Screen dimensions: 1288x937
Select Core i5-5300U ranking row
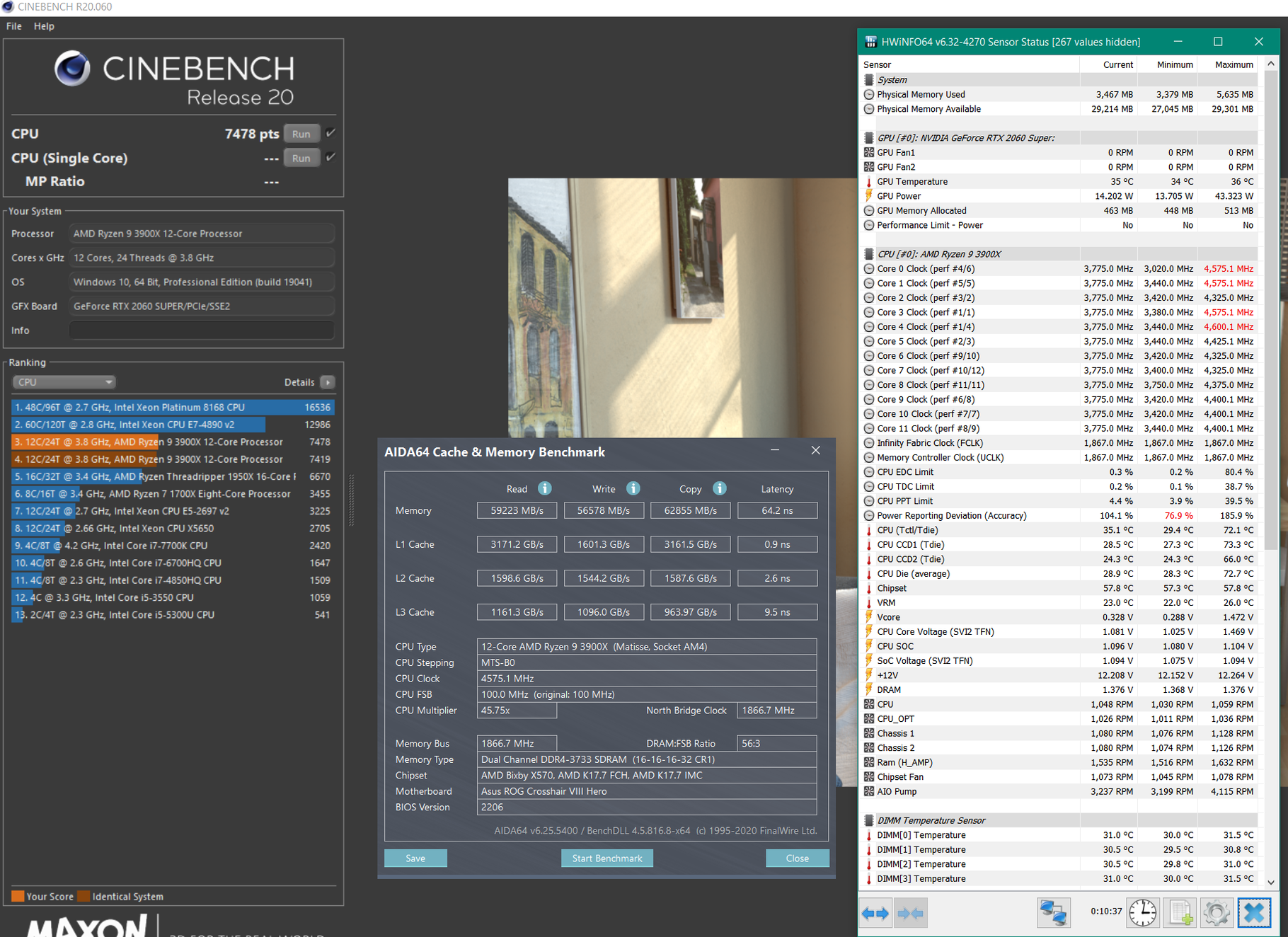(173, 615)
